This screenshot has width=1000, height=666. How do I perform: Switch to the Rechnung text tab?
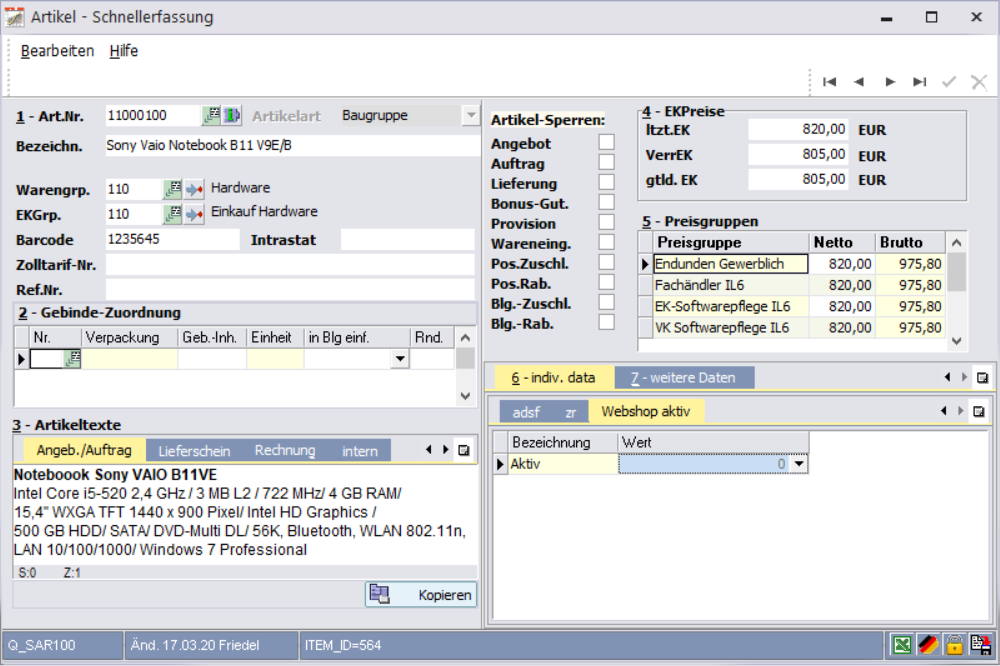click(x=285, y=450)
